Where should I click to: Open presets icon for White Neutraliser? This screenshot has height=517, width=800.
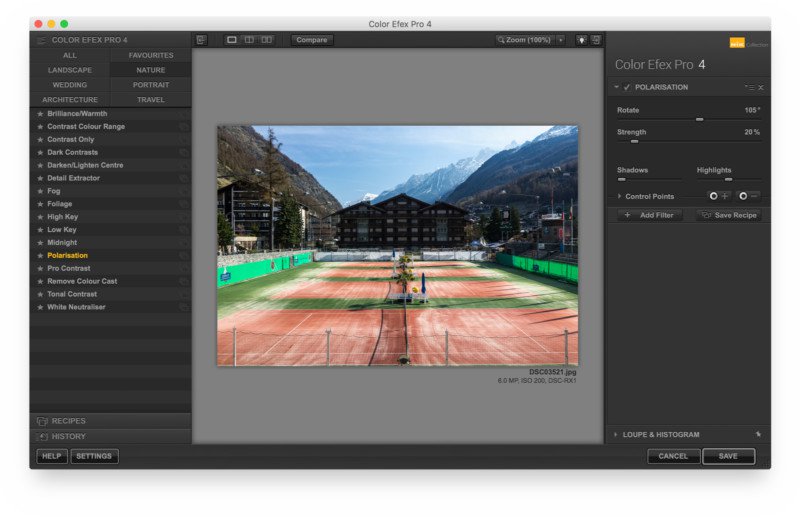[184, 307]
